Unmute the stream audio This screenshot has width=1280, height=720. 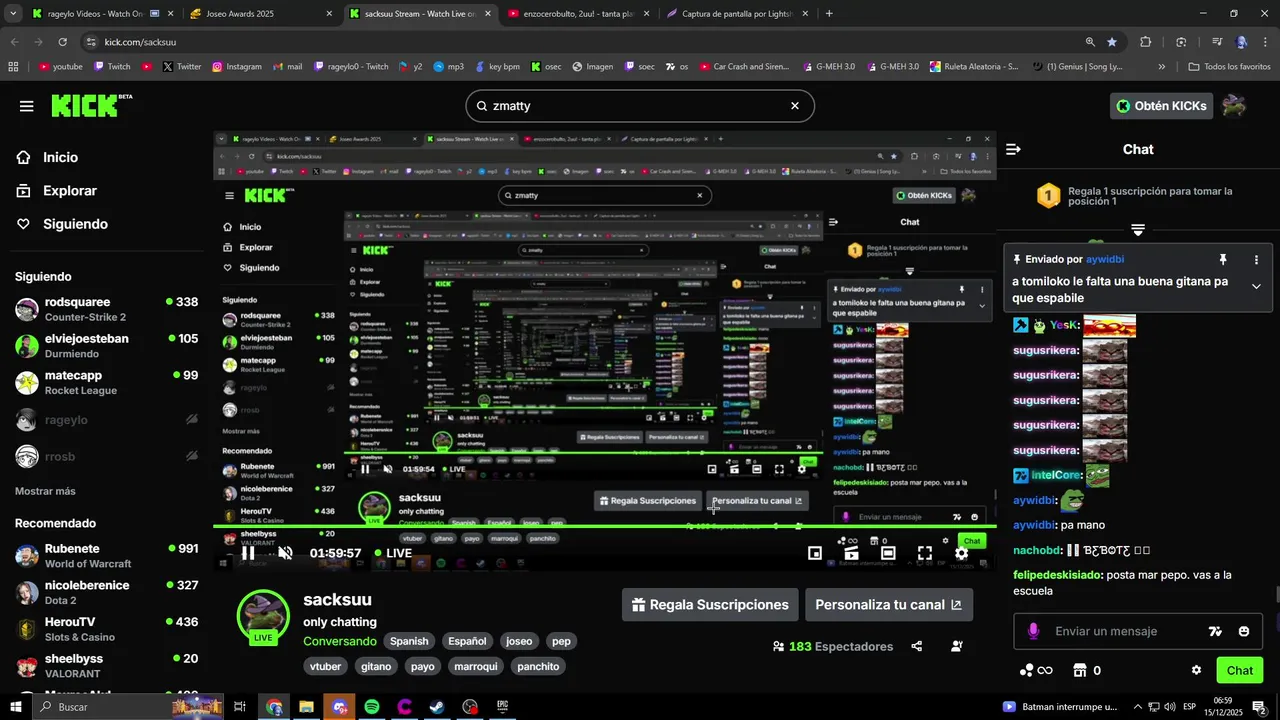[x=285, y=553]
